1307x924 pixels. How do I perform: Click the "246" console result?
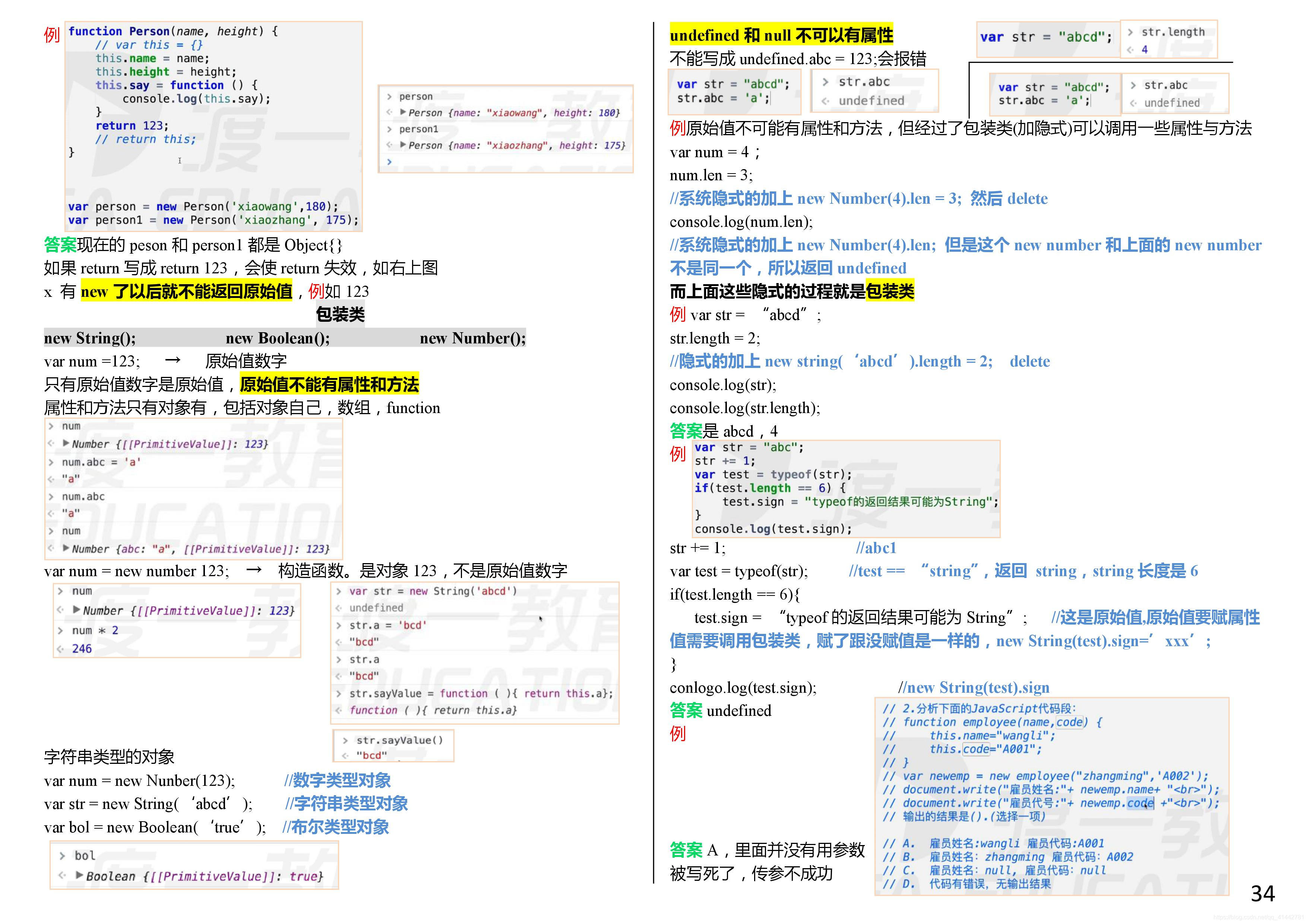point(82,649)
